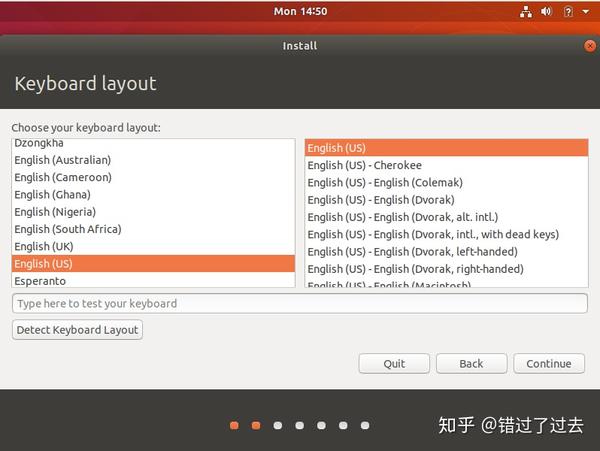
Task: Select English (Nigeria) keyboard layout
Action: click(153, 212)
